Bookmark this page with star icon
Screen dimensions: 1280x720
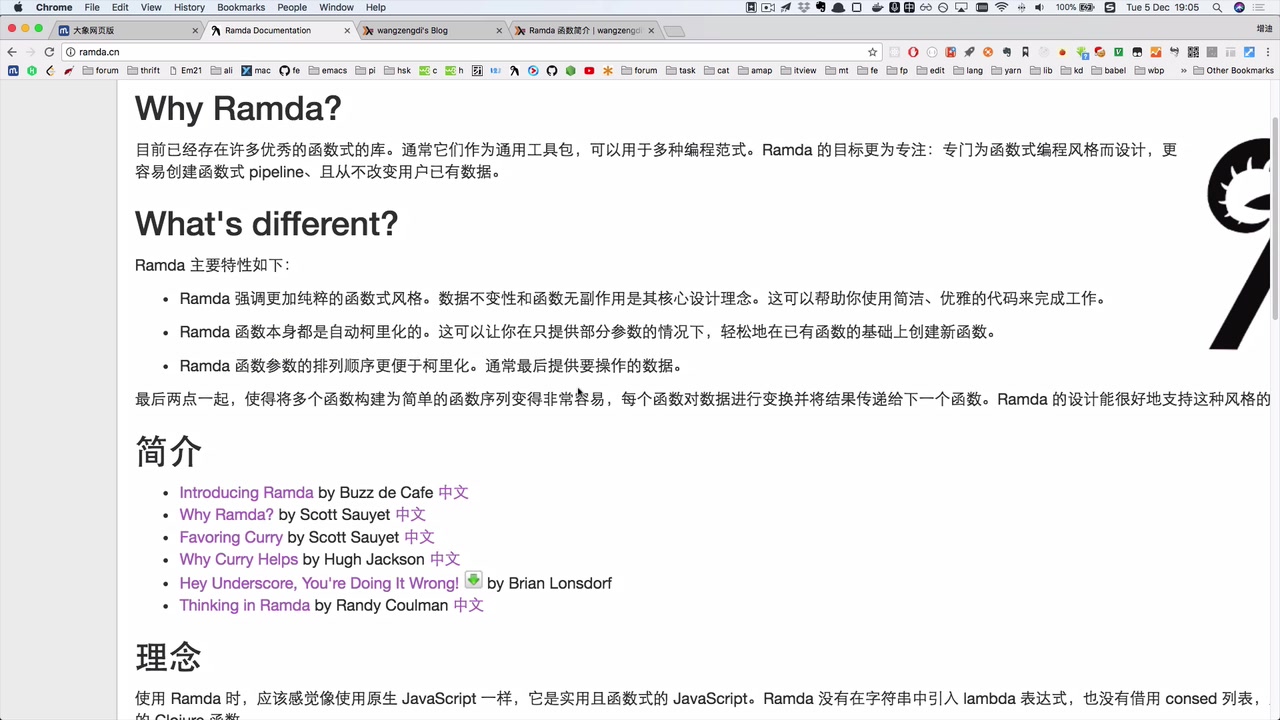click(x=872, y=52)
